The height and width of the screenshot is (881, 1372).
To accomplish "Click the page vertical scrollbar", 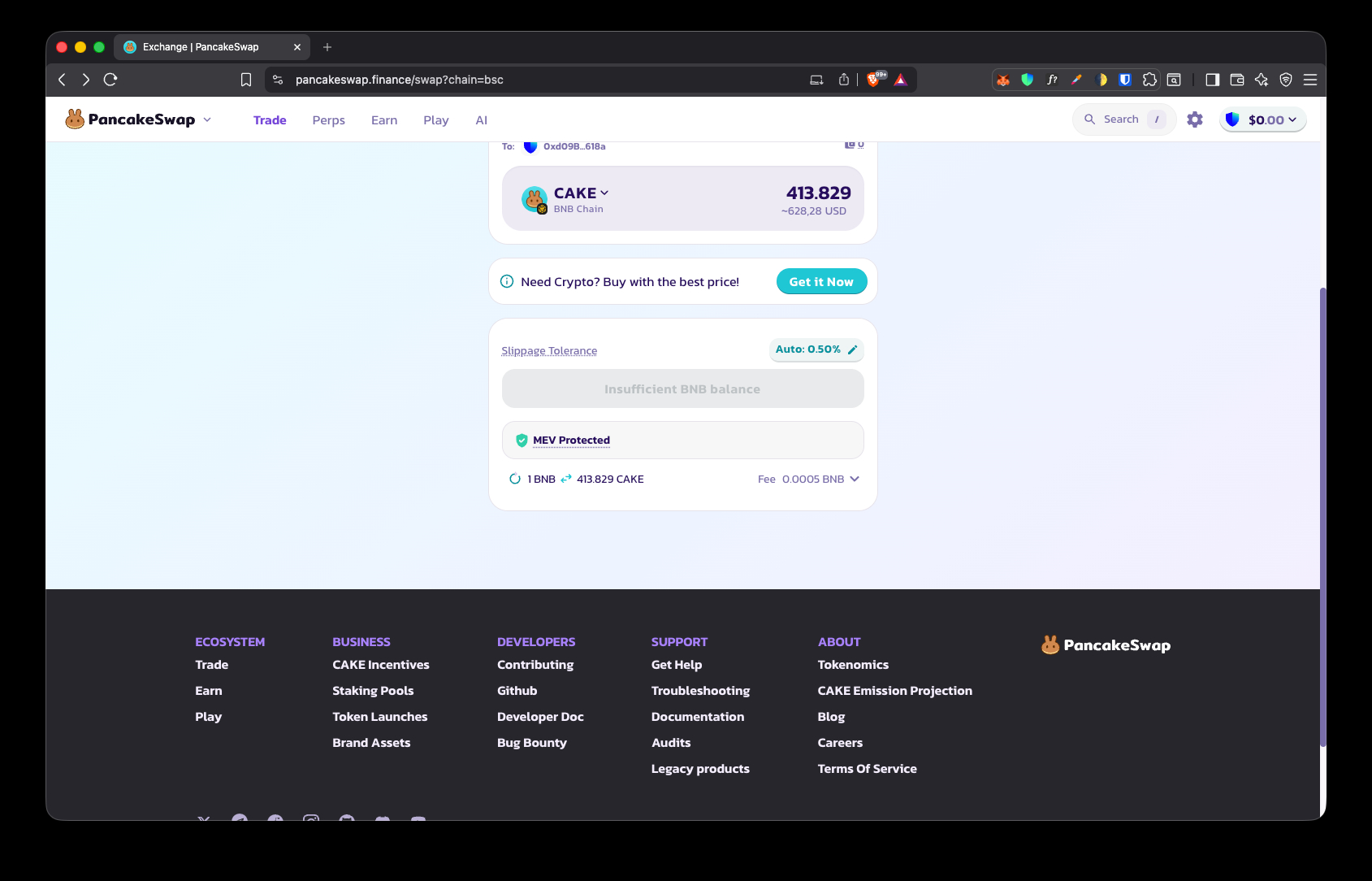I will [1323, 517].
